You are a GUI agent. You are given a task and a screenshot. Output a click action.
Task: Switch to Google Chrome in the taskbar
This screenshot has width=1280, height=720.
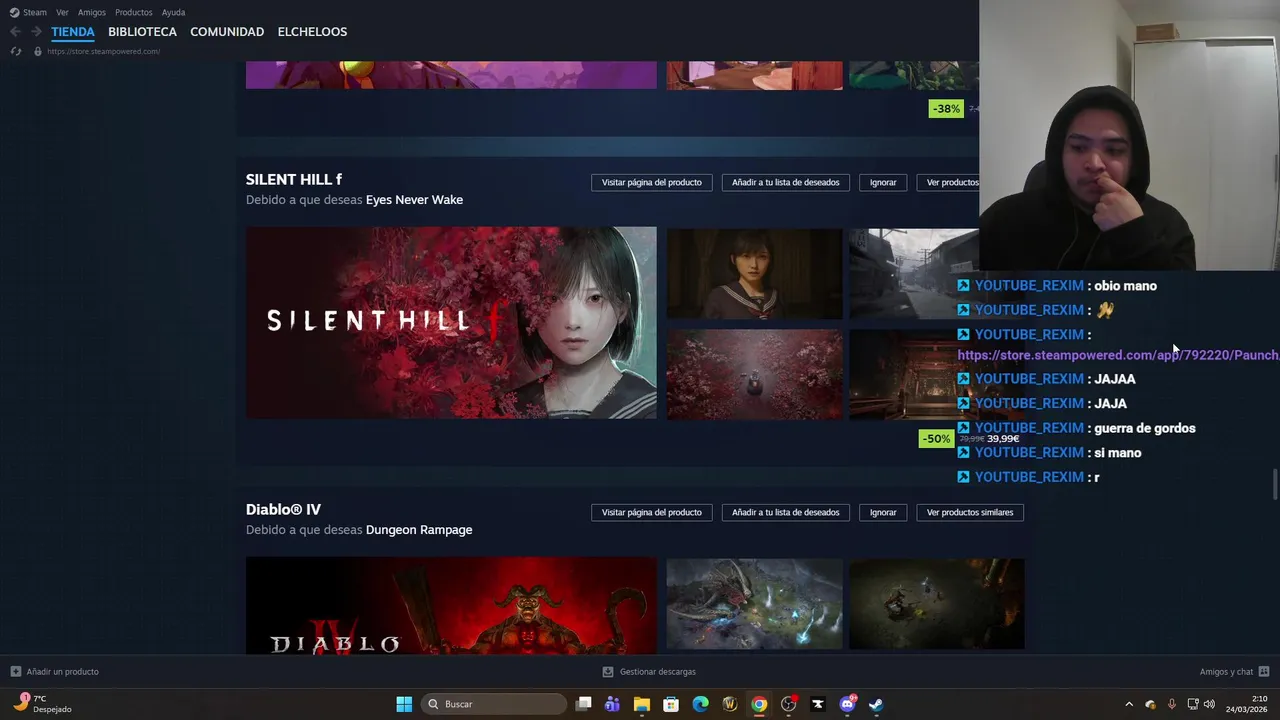pos(759,704)
